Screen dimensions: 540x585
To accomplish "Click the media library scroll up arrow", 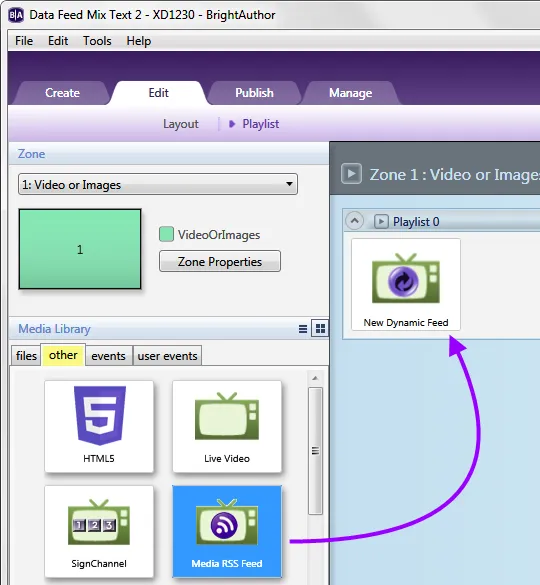I will click(x=315, y=378).
